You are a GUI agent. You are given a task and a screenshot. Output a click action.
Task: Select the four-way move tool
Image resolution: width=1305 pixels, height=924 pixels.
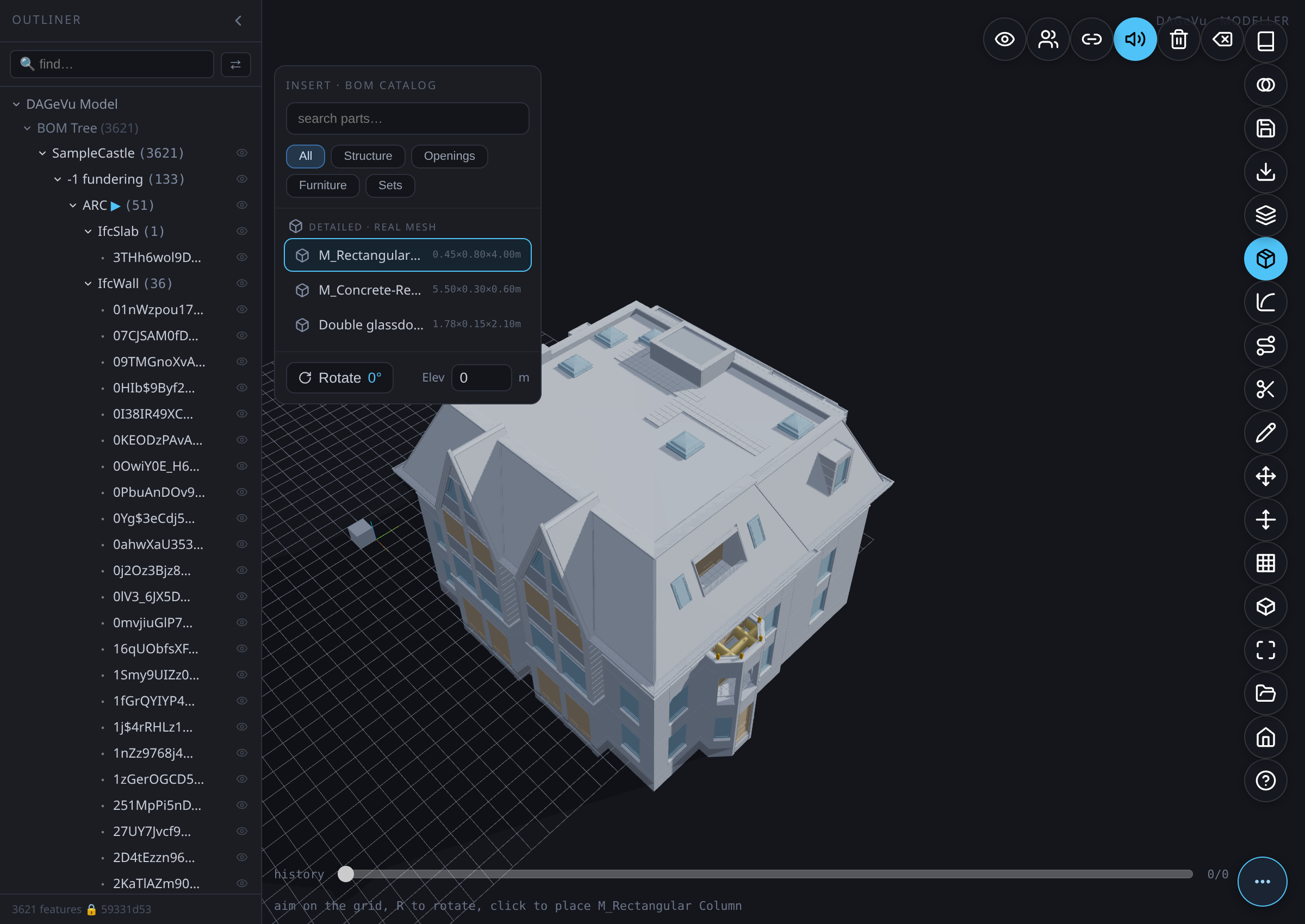[x=1265, y=476]
